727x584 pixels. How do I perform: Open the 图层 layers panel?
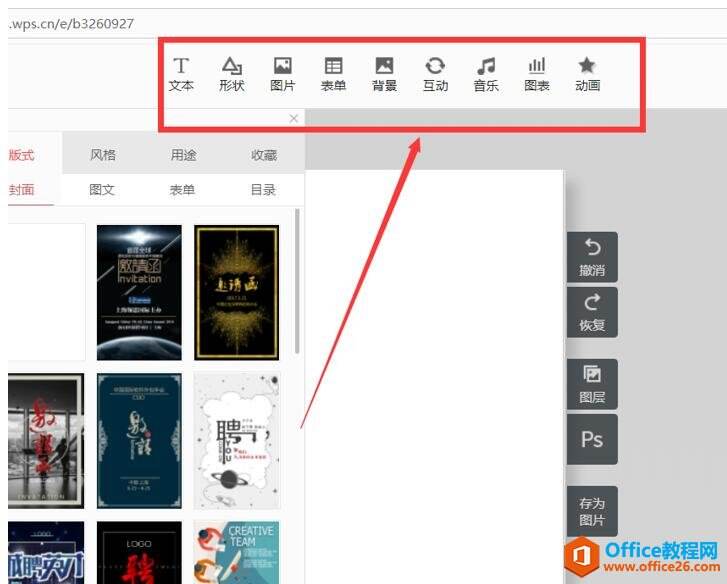[592, 384]
